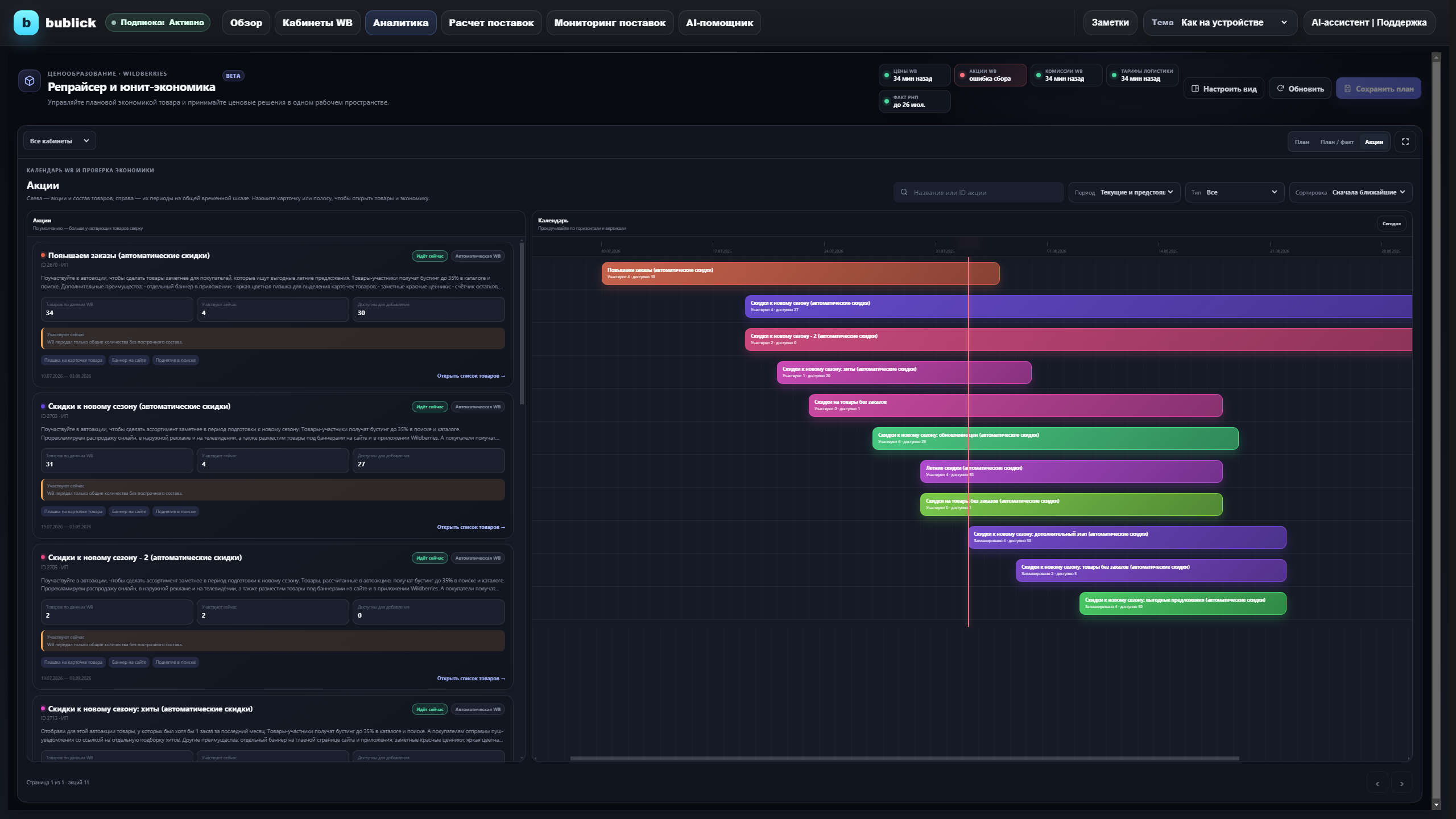Open the Тема dropdown
This screenshot has height=819, width=1456.
(x=1219, y=23)
